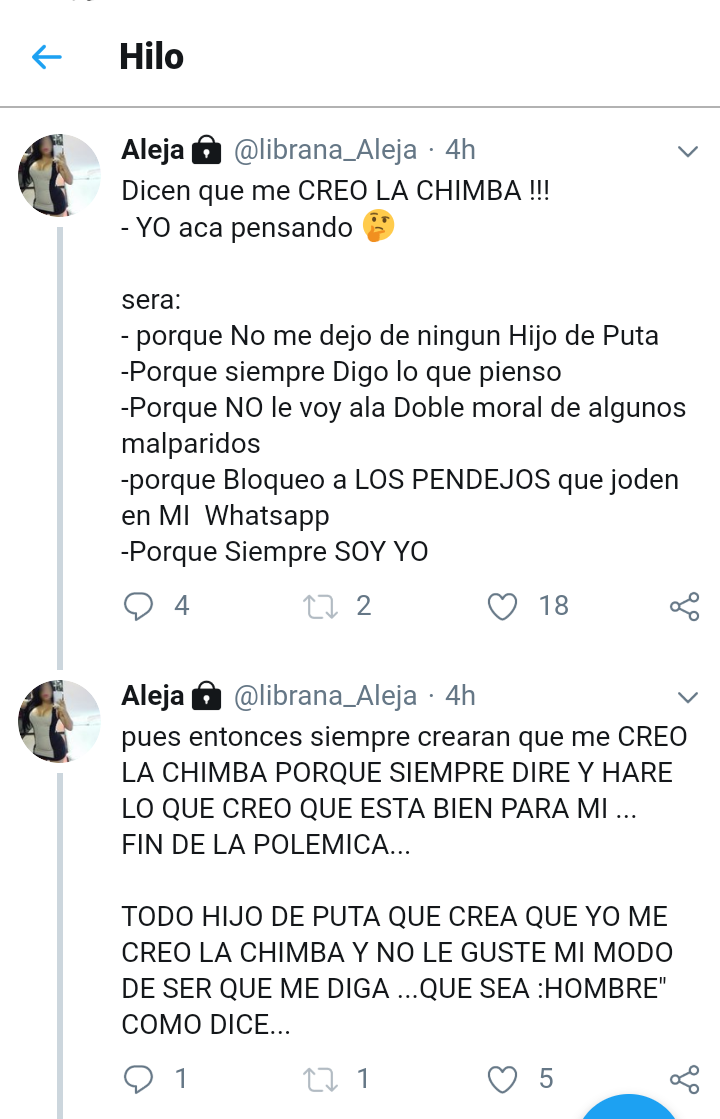Open Aleja's avatar on first tweet
720x1119 pixels.
(60, 175)
